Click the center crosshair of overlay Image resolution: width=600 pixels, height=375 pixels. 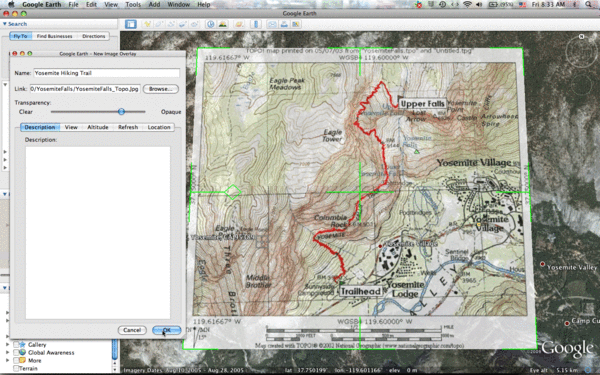pyautogui.click(x=360, y=192)
